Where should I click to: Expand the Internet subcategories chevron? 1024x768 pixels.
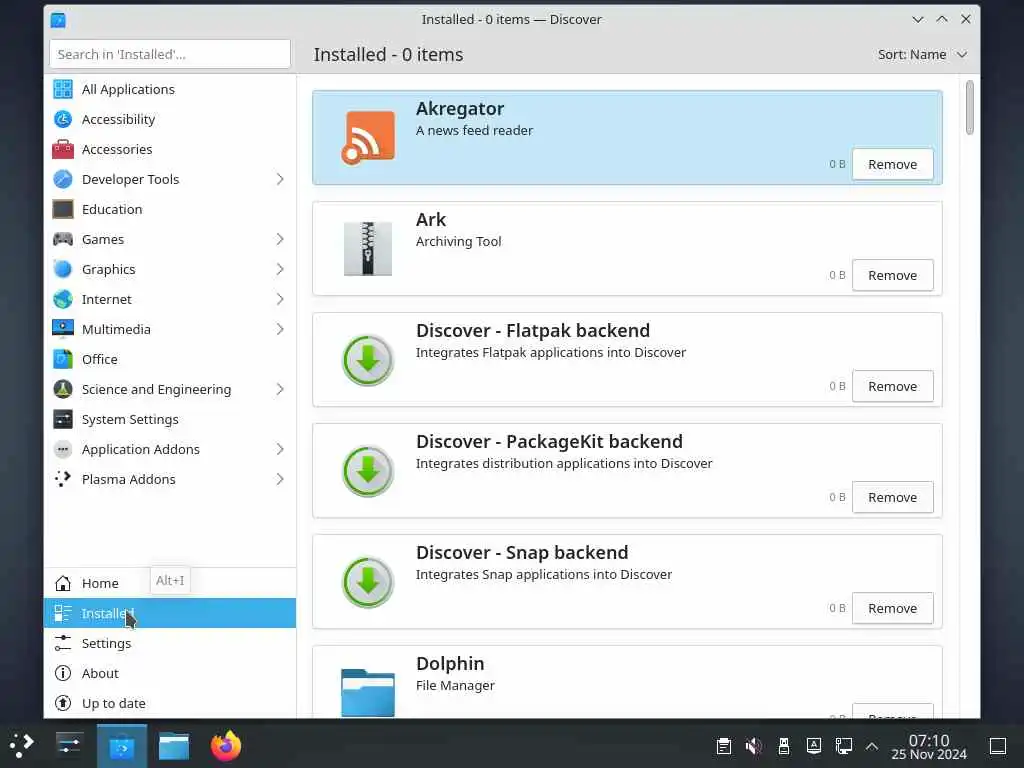(280, 299)
